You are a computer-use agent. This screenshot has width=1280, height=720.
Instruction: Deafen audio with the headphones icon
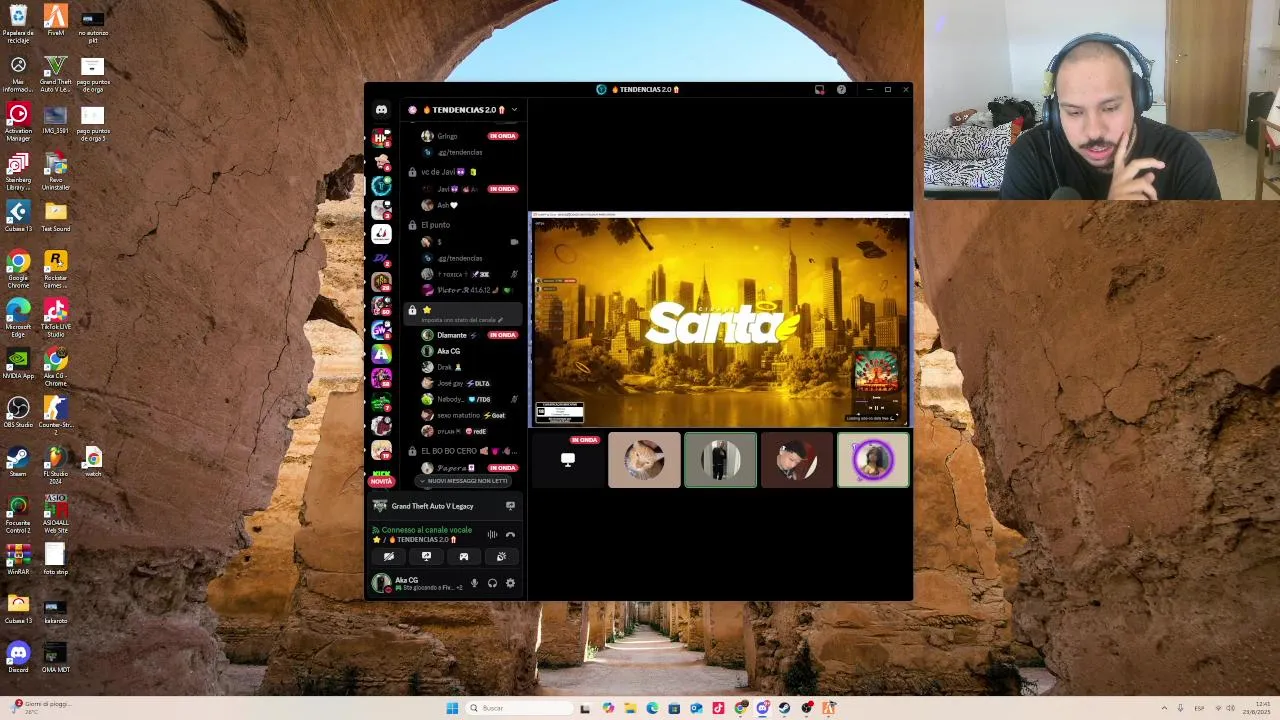(x=492, y=583)
